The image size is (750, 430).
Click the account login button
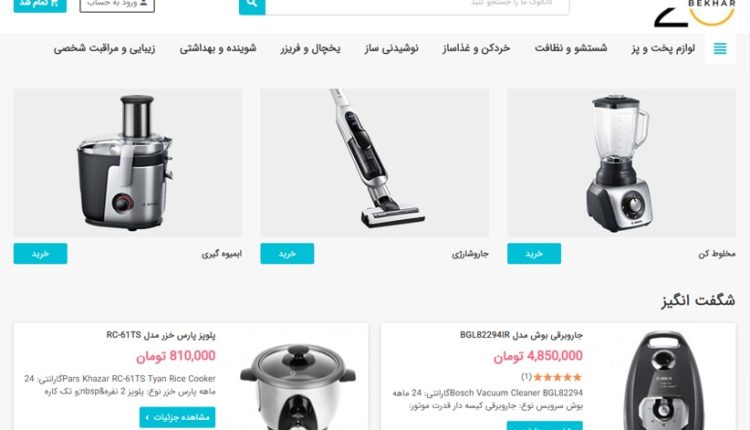pyautogui.click(x=117, y=5)
